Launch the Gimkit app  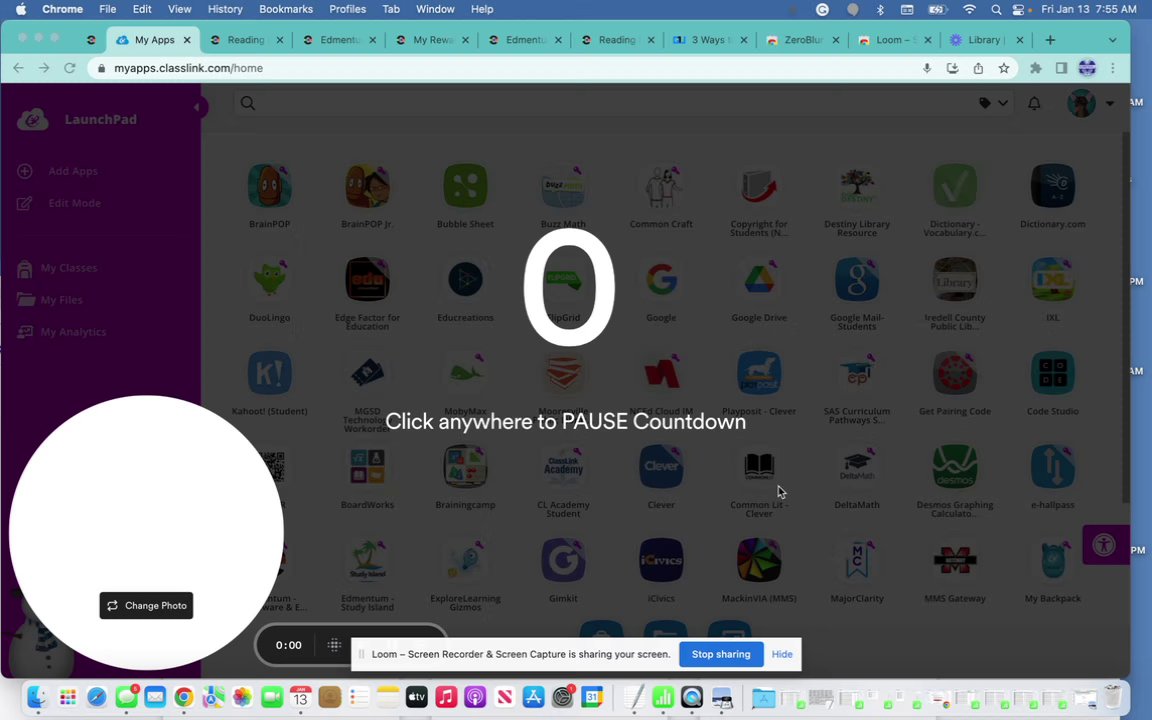tap(564, 560)
